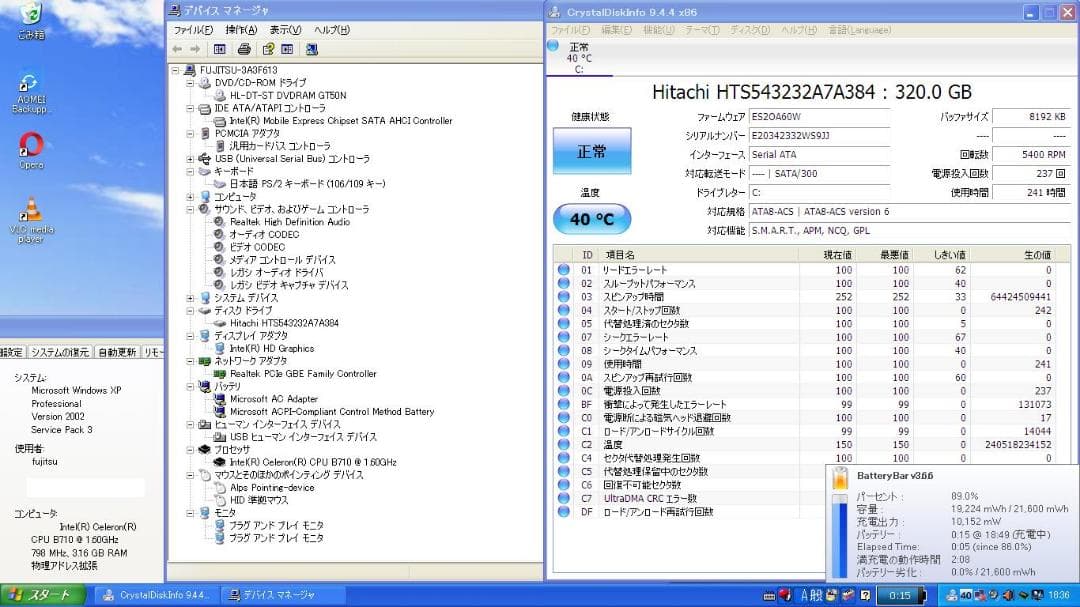Open the Opera browser desktop icon
Screen dimensions: 1080x607
pyautogui.click(x=31, y=151)
